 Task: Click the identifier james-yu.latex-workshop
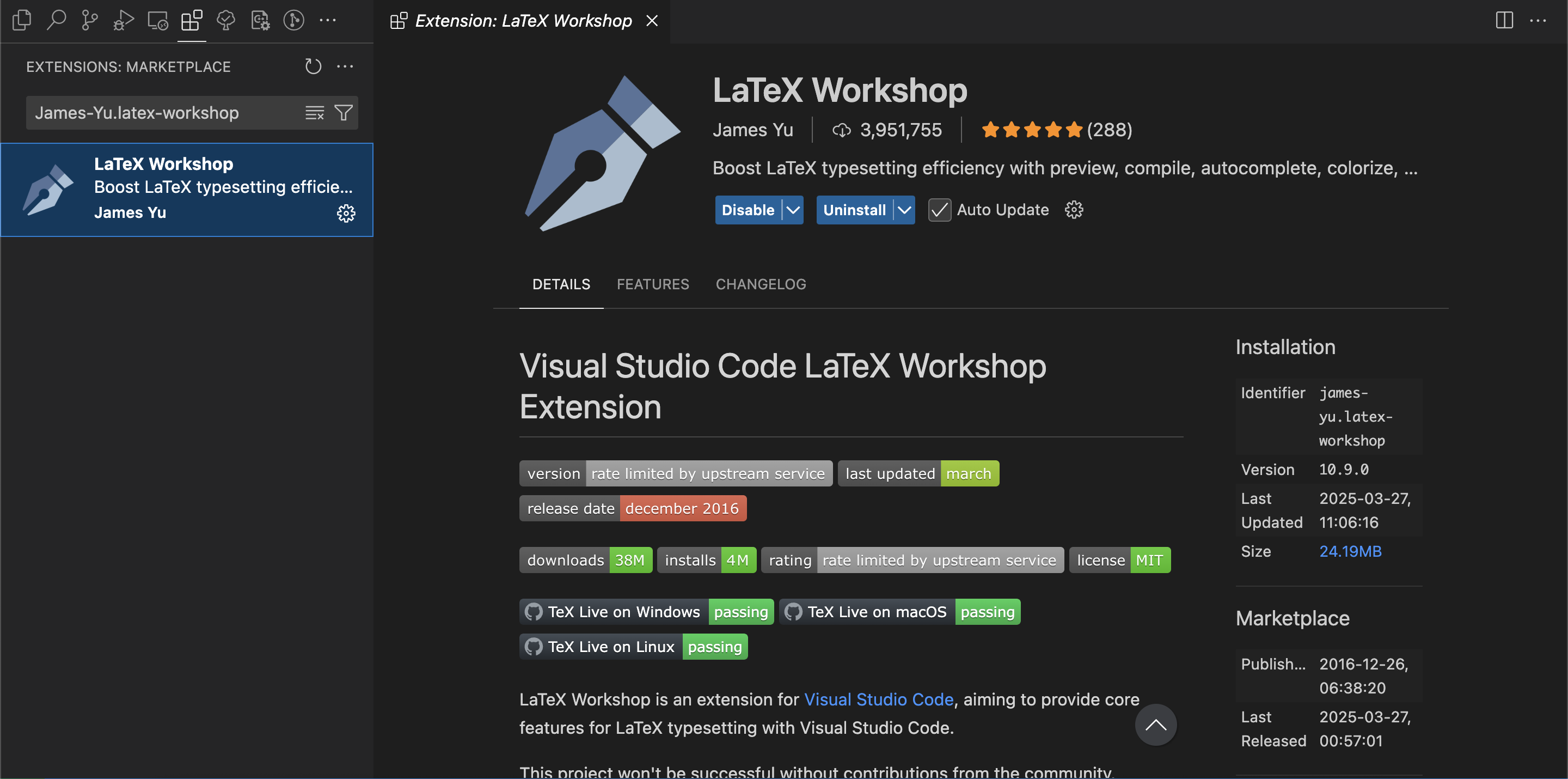(1355, 417)
